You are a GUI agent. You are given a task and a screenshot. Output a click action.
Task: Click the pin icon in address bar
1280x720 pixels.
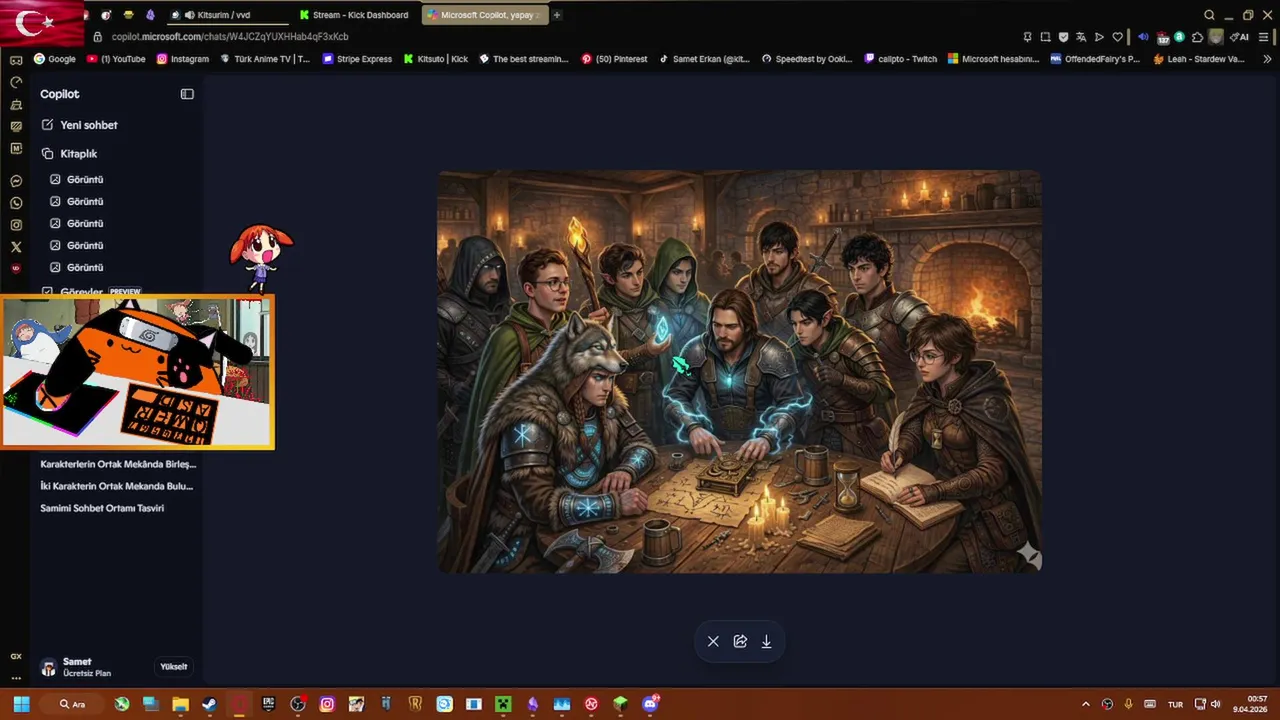click(x=1028, y=37)
